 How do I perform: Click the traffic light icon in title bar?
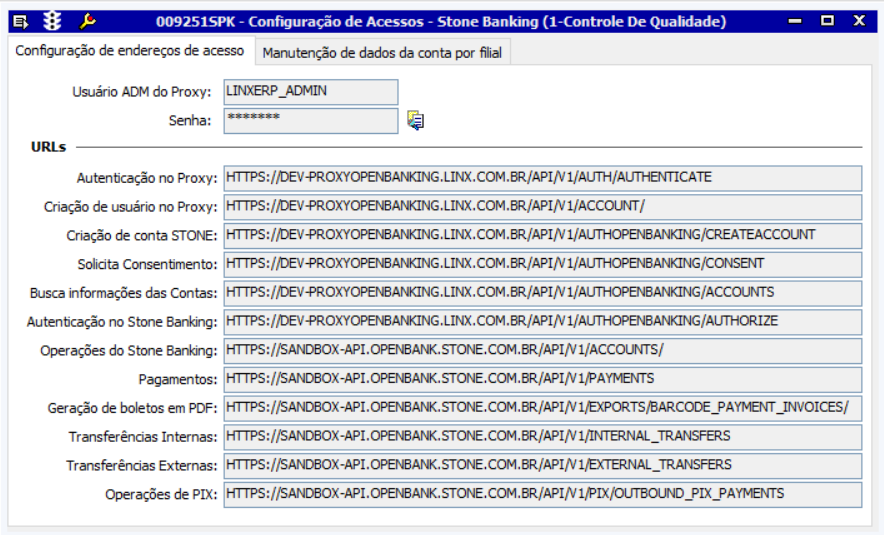[52, 21]
